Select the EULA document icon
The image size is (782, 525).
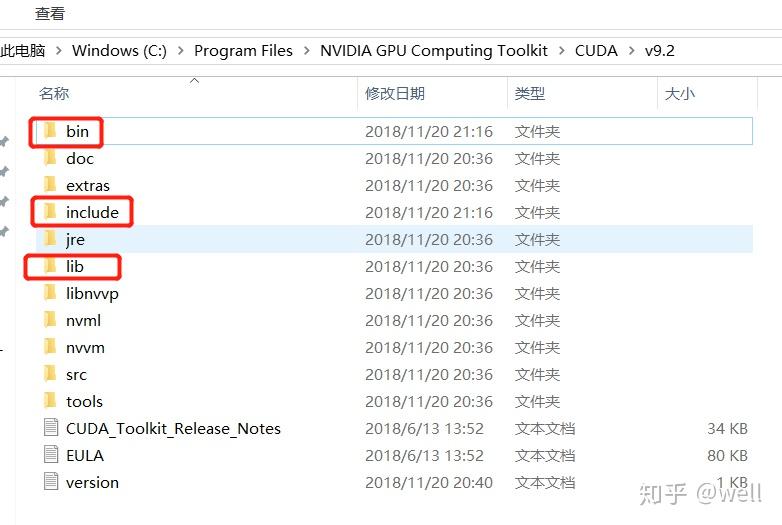(51, 454)
